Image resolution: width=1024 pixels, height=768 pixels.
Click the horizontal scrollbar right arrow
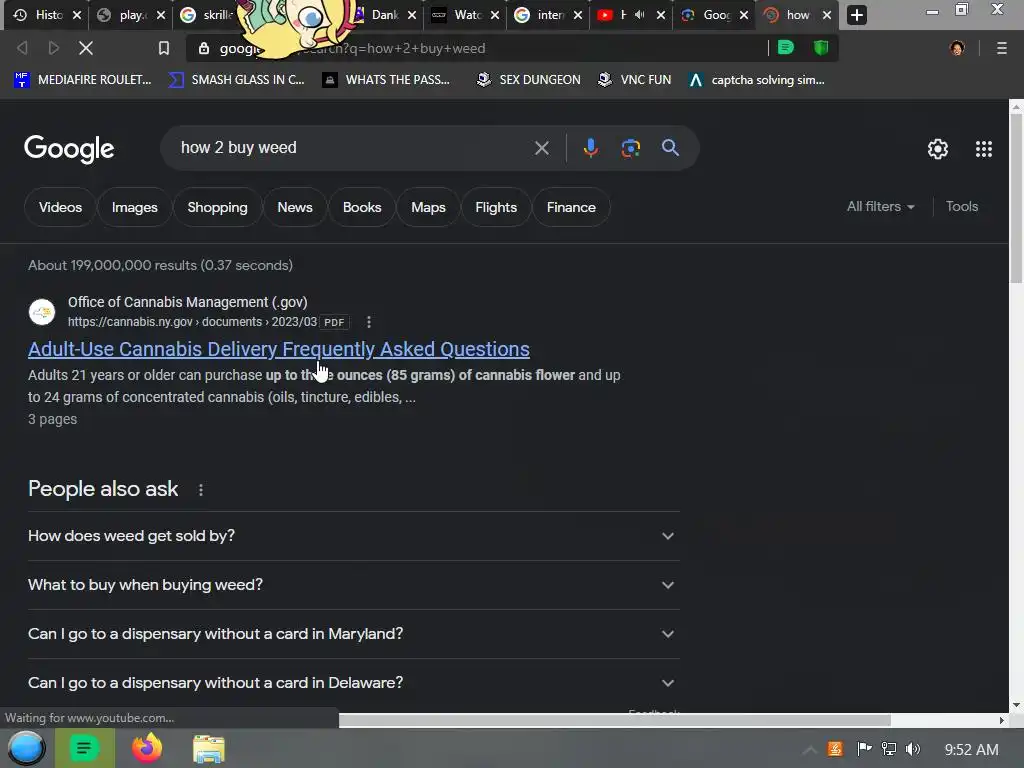click(1002, 720)
